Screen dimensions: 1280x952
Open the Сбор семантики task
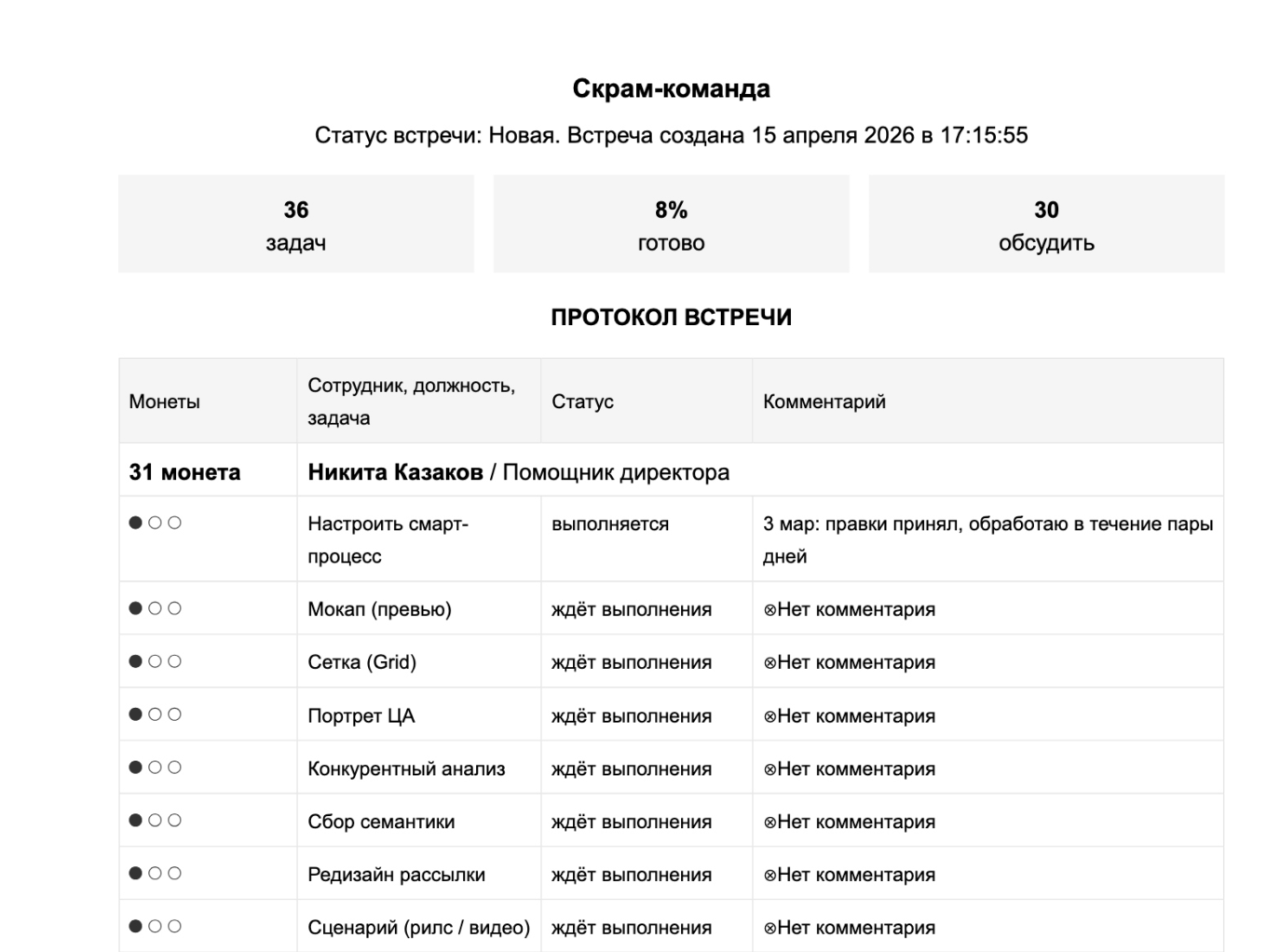point(381,823)
